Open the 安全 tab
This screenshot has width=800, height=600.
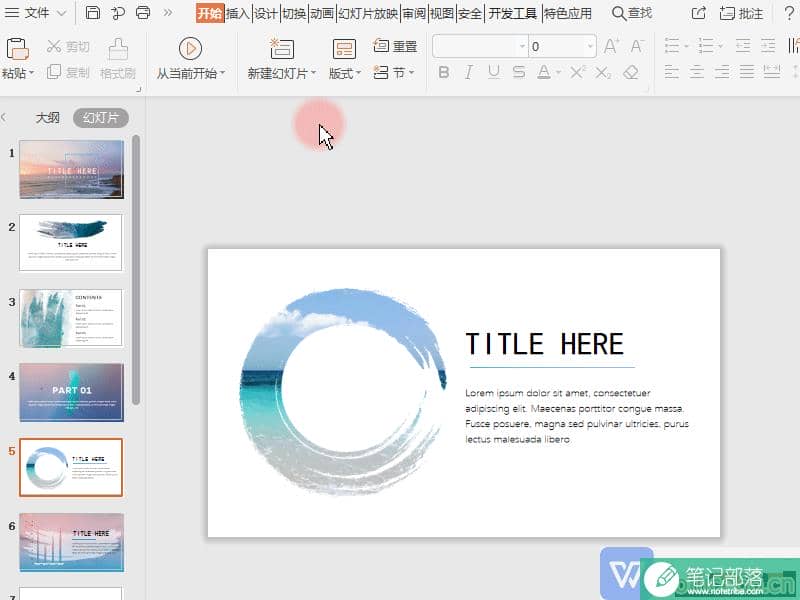(470, 13)
